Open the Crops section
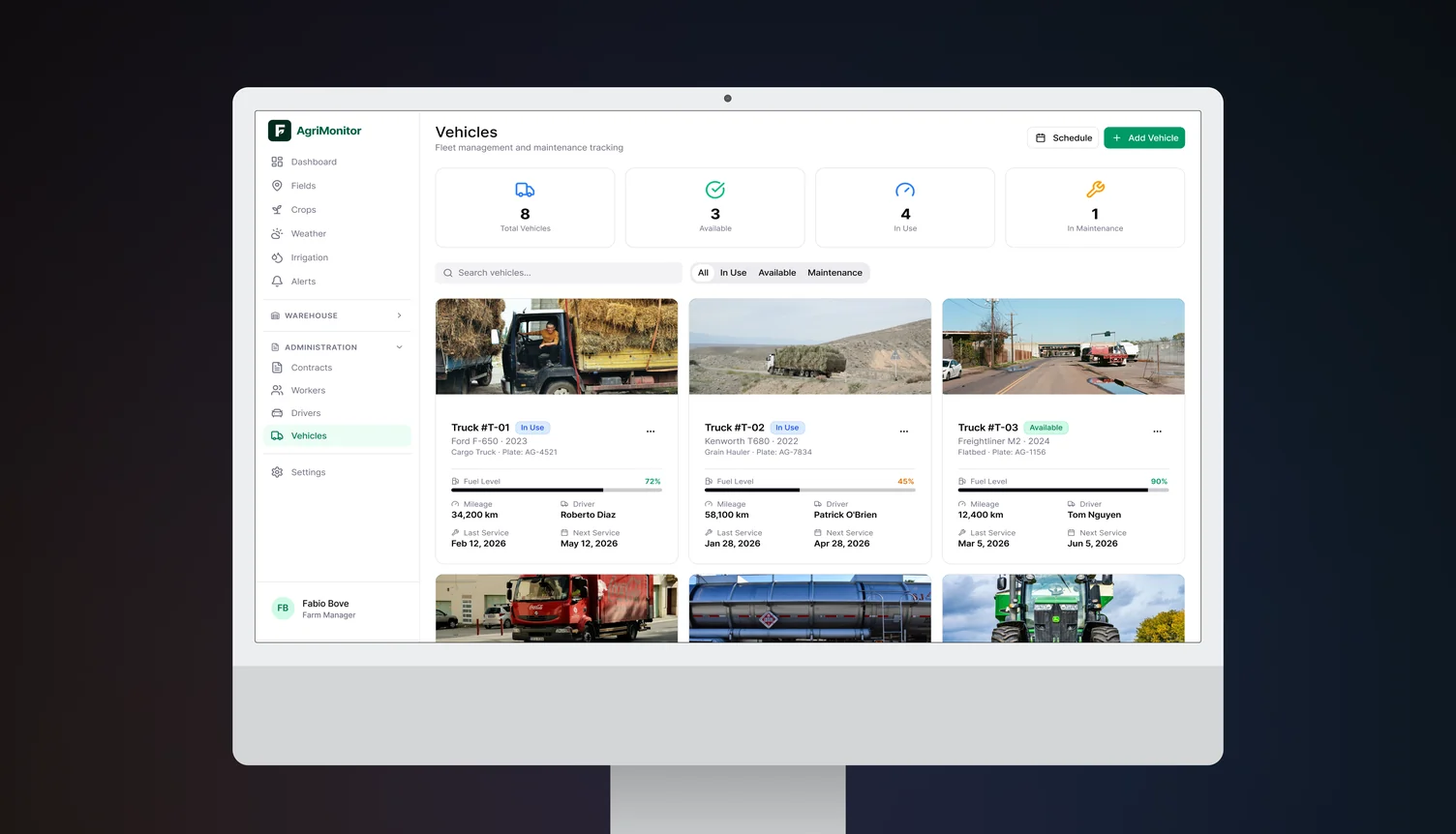This screenshot has width=1456, height=834. [337, 210]
